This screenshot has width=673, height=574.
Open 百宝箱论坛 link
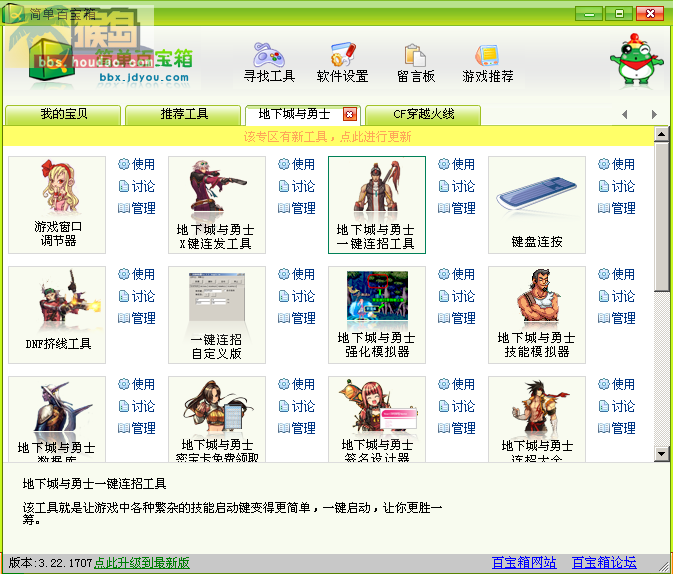tap(604, 562)
